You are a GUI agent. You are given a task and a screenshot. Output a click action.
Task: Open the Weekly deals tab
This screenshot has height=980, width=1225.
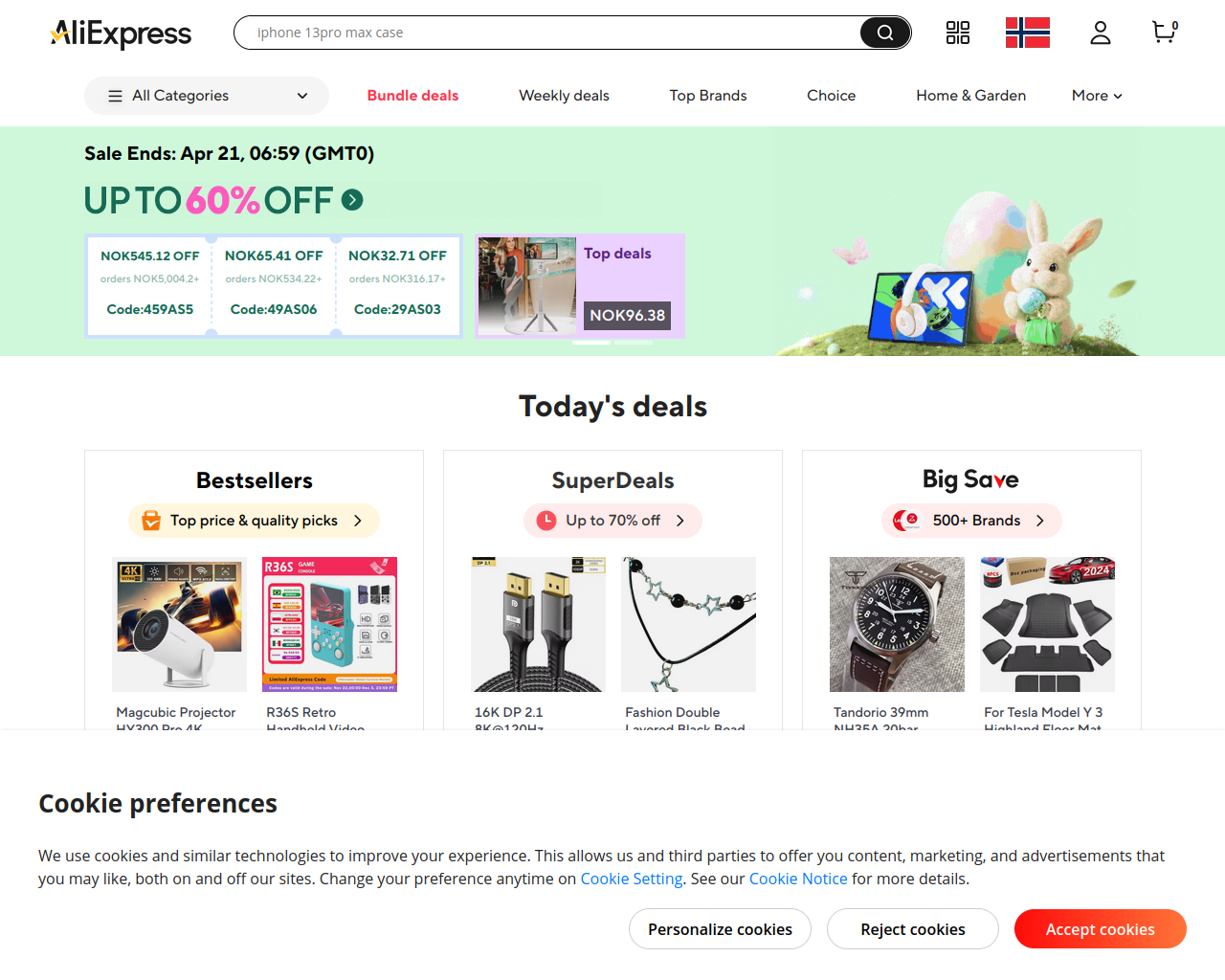click(564, 96)
